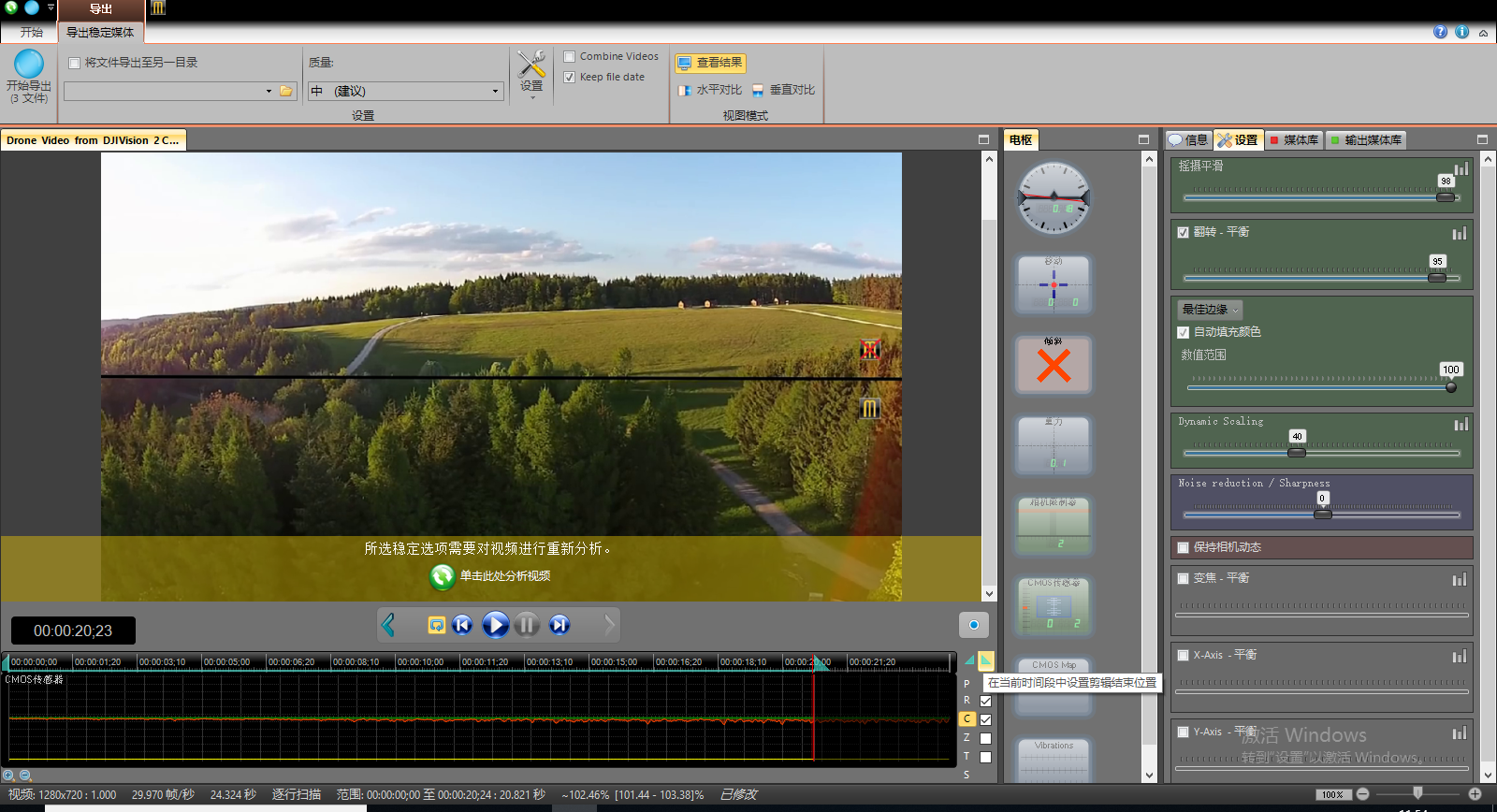This screenshot has width=1497, height=812.
Task: Adjust the Noise reduction / Sharpness slider handle
Action: pyautogui.click(x=1323, y=515)
